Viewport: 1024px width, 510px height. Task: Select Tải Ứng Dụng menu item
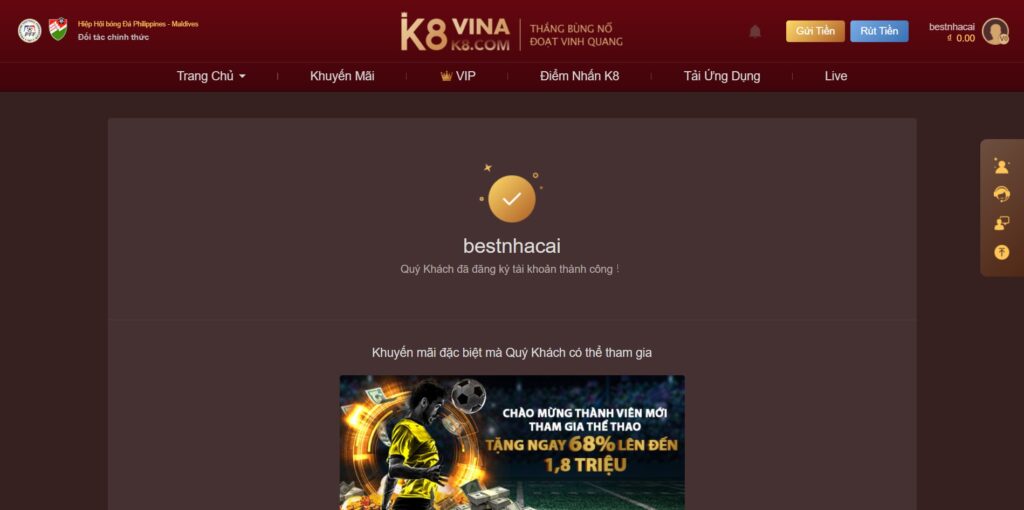point(722,76)
